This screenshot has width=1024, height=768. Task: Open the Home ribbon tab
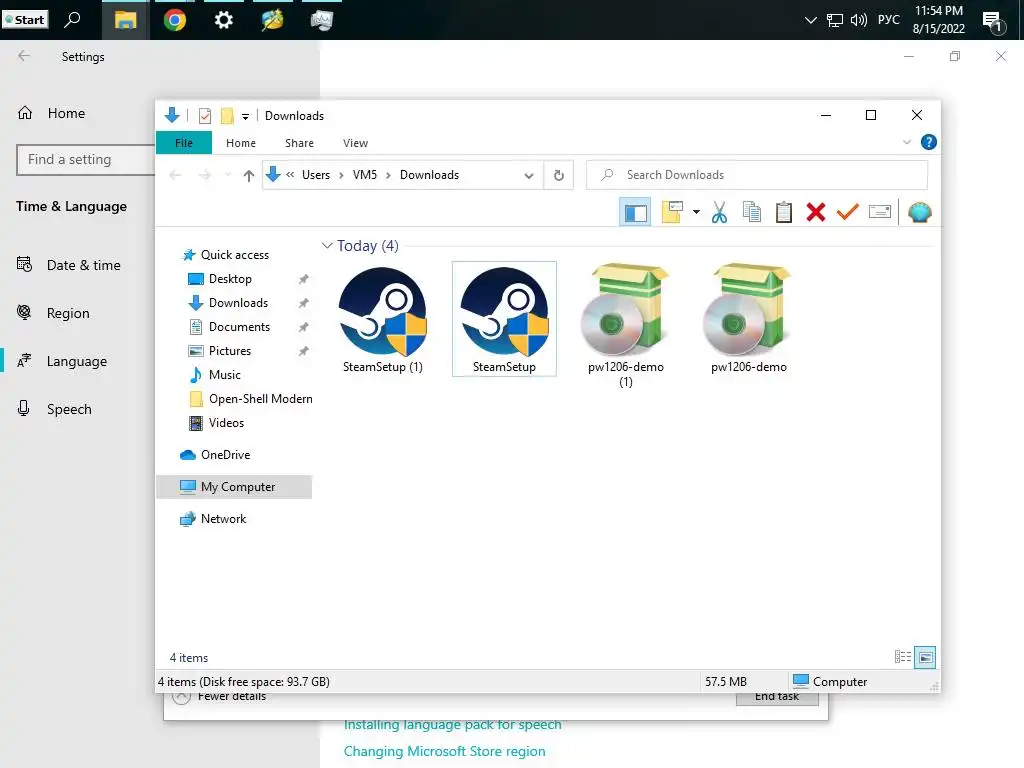click(241, 143)
